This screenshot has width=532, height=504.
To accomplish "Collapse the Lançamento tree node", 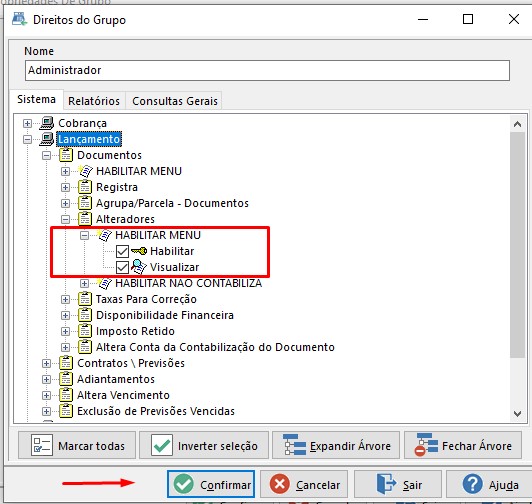I will [27, 139].
